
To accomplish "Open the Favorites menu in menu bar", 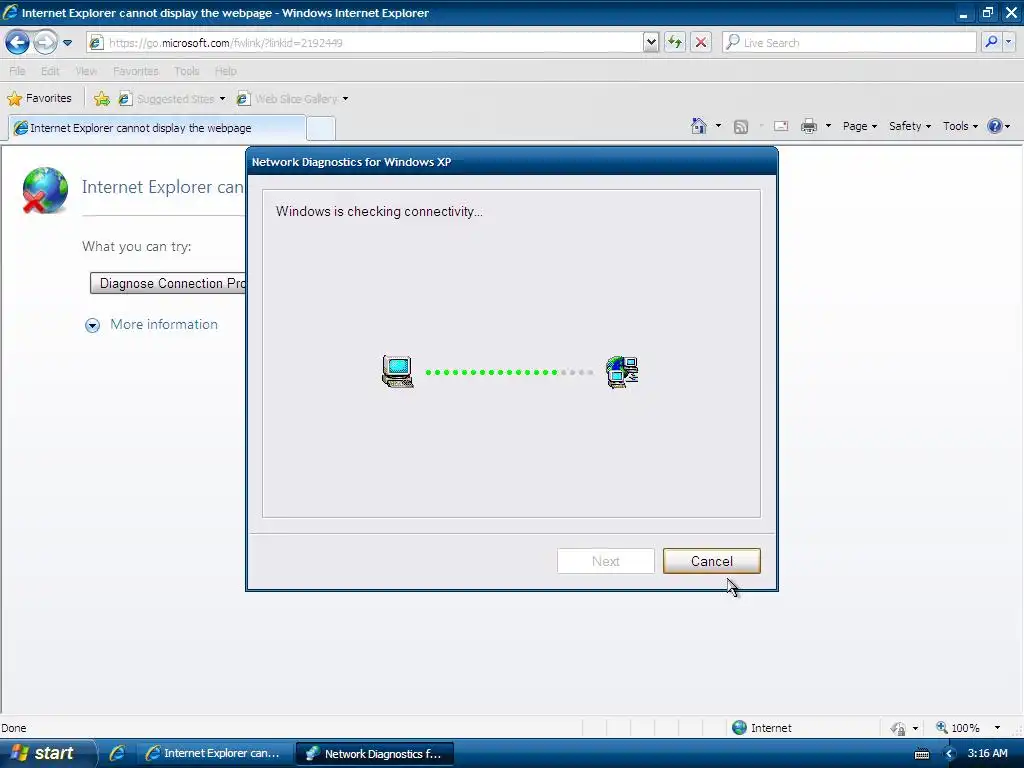I will pyautogui.click(x=135, y=71).
